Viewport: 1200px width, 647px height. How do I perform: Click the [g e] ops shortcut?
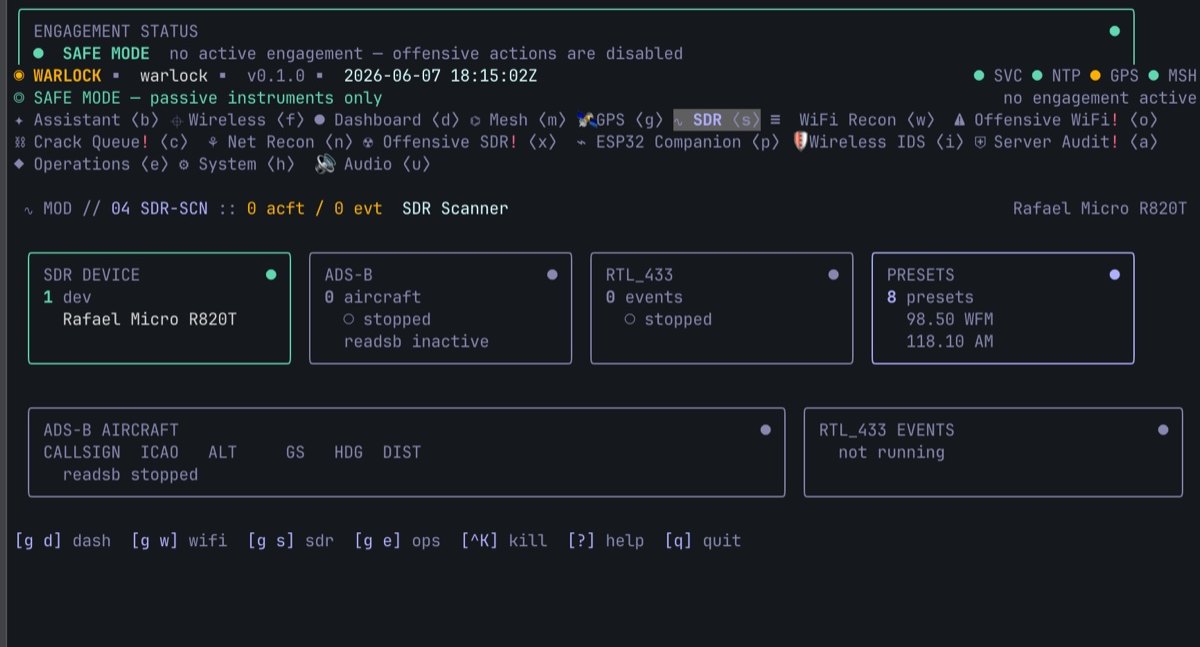point(397,540)
